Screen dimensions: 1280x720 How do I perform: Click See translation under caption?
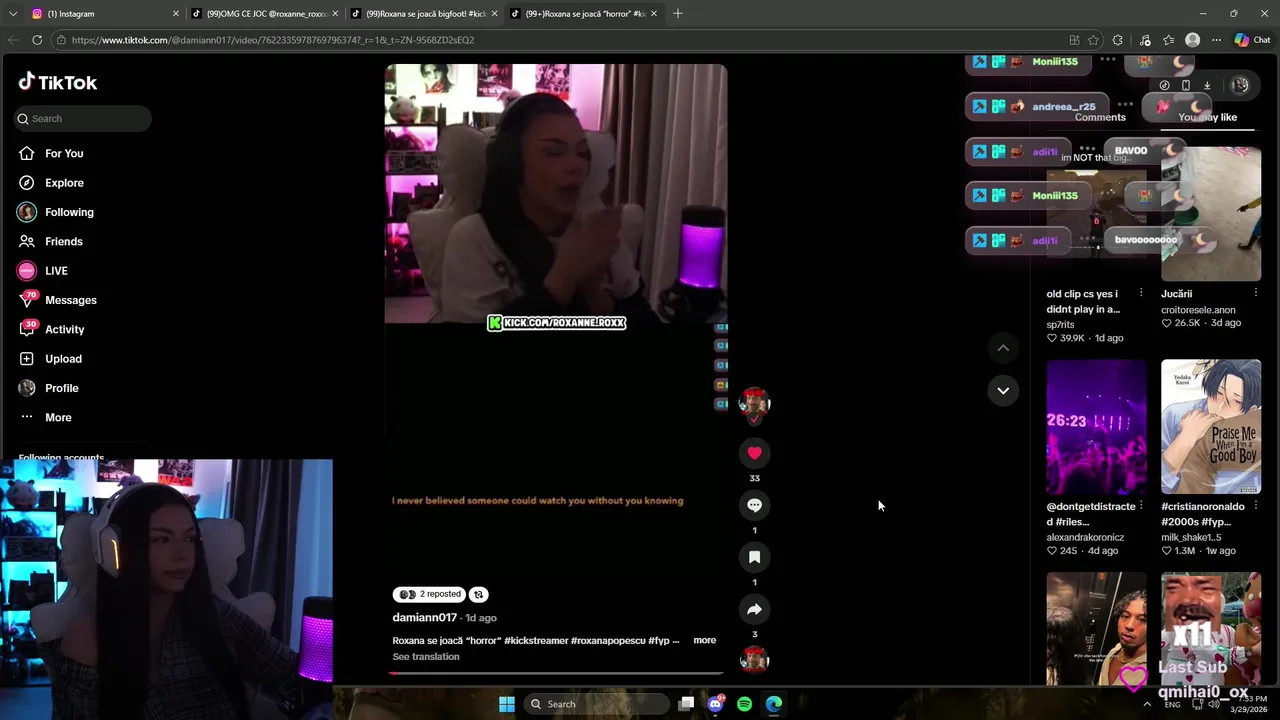tap(426, 657)
